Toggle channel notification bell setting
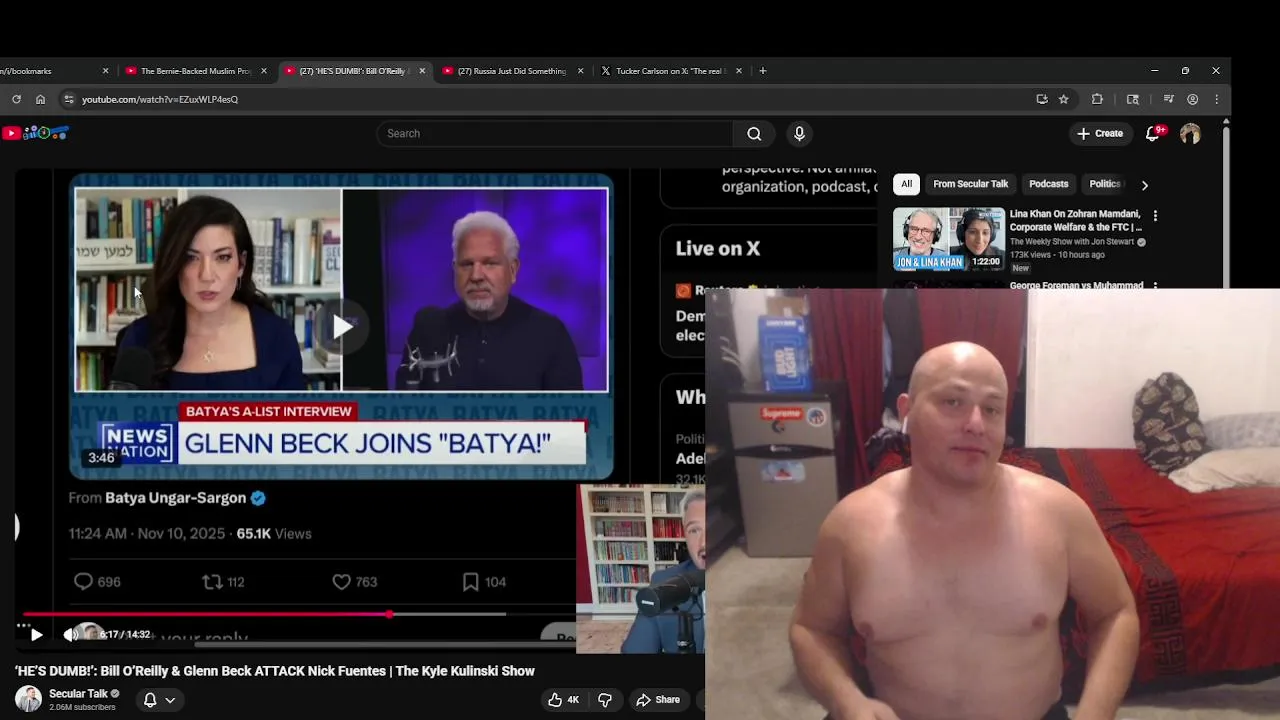Viewport: 1280px width, 720px height. (150, 700)
